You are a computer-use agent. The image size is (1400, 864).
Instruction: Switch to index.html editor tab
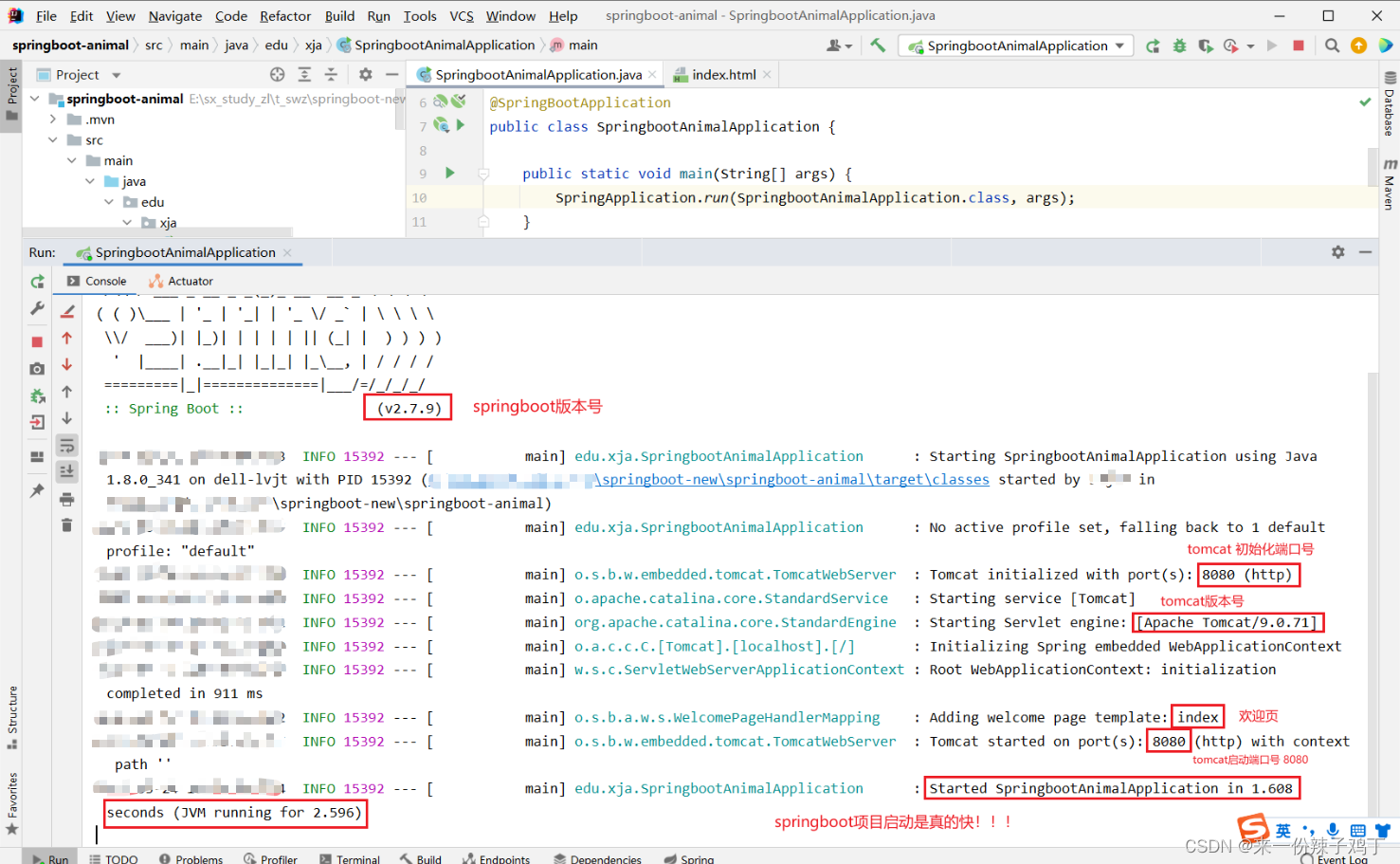[723, 75]
